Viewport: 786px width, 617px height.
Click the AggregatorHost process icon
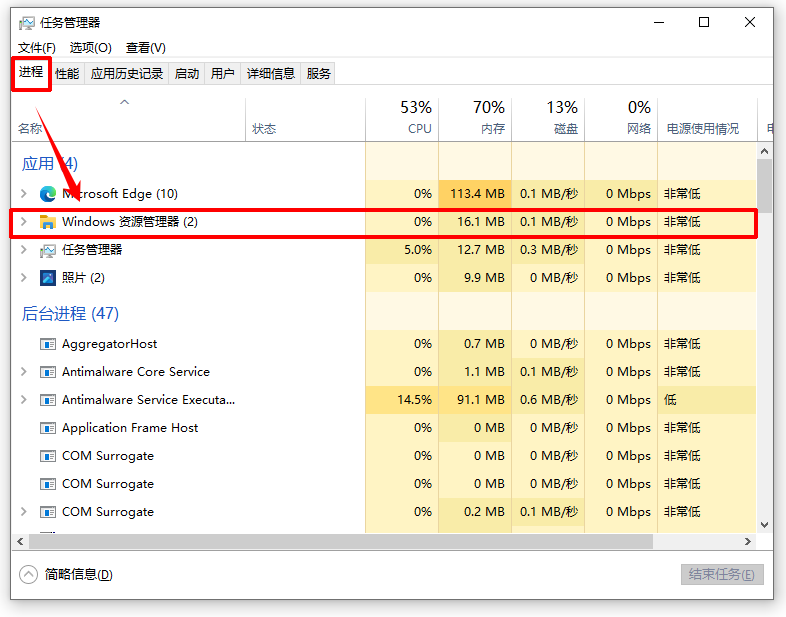pos(48,344)
